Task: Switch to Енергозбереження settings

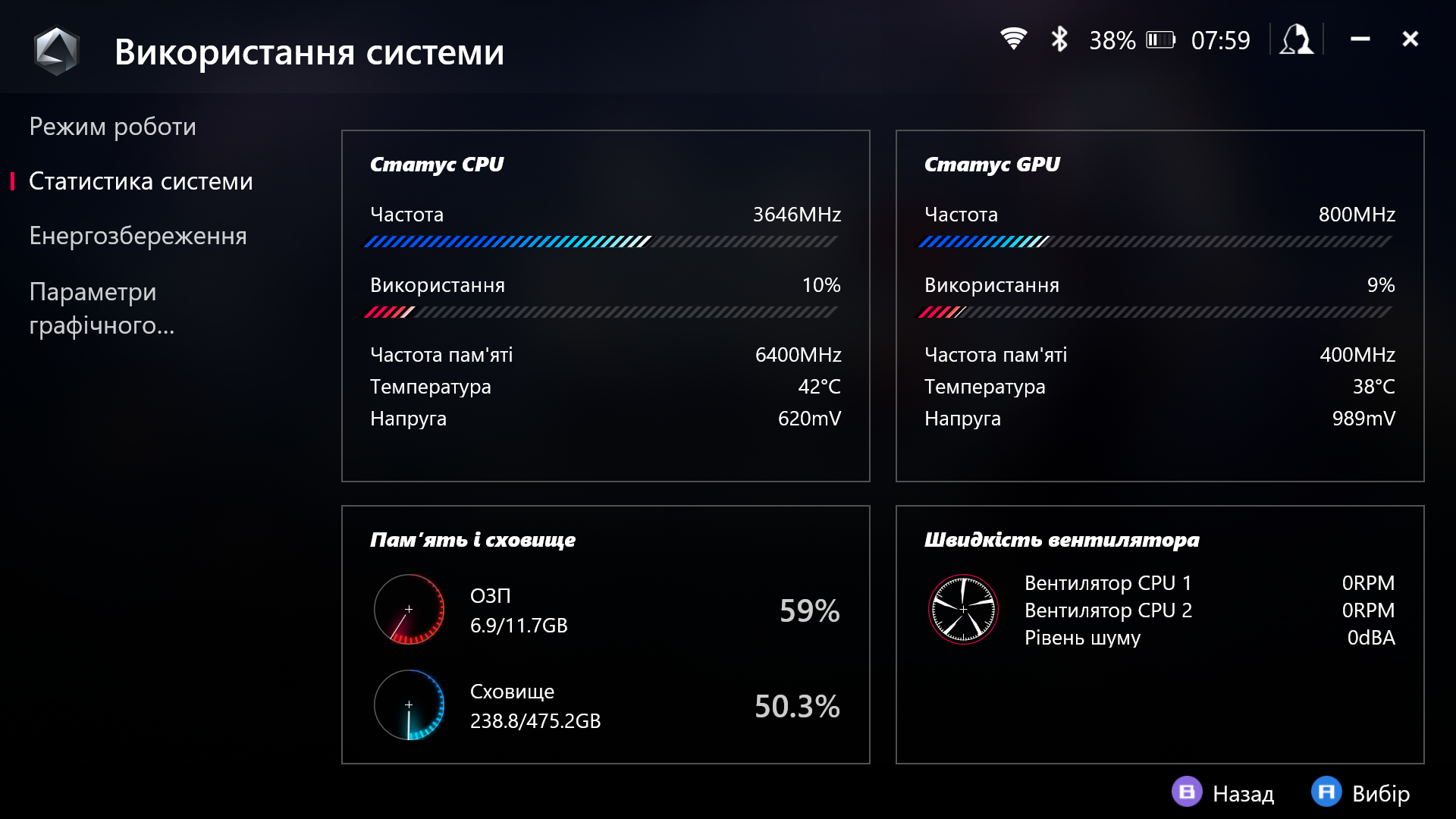Action: click(137, 236)
